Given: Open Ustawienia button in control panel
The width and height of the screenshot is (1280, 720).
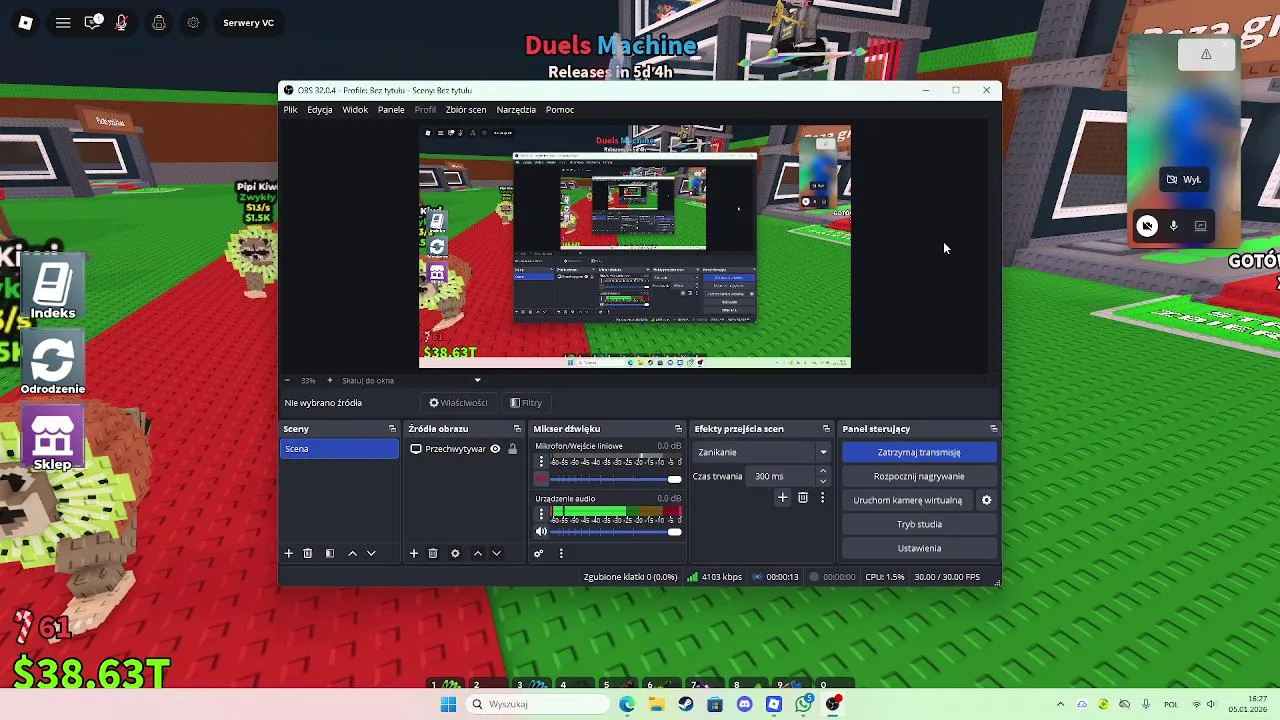Looking at the screenshot, I should click(x=919, y=548).
